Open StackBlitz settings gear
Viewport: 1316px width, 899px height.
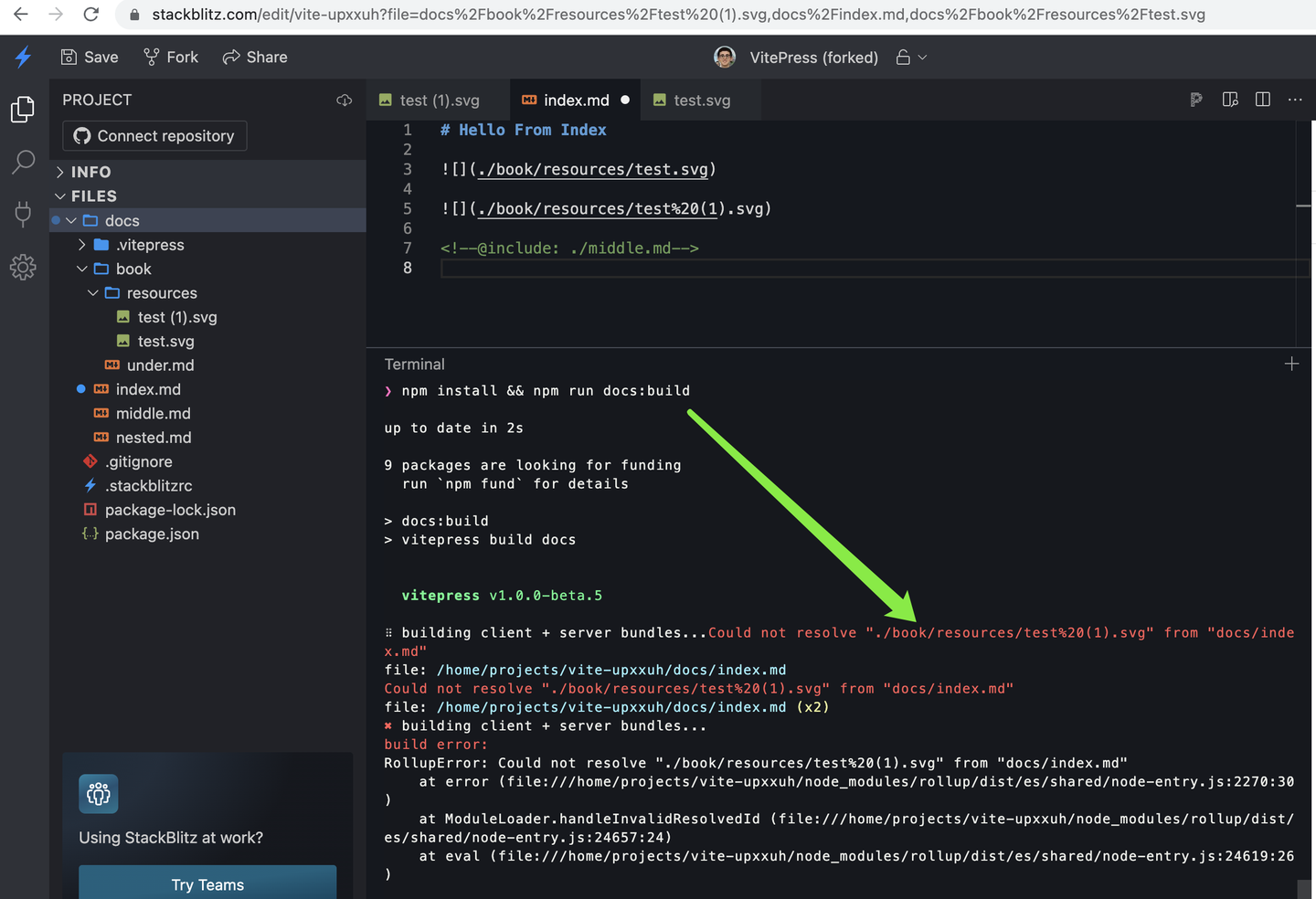click(22, 267)
